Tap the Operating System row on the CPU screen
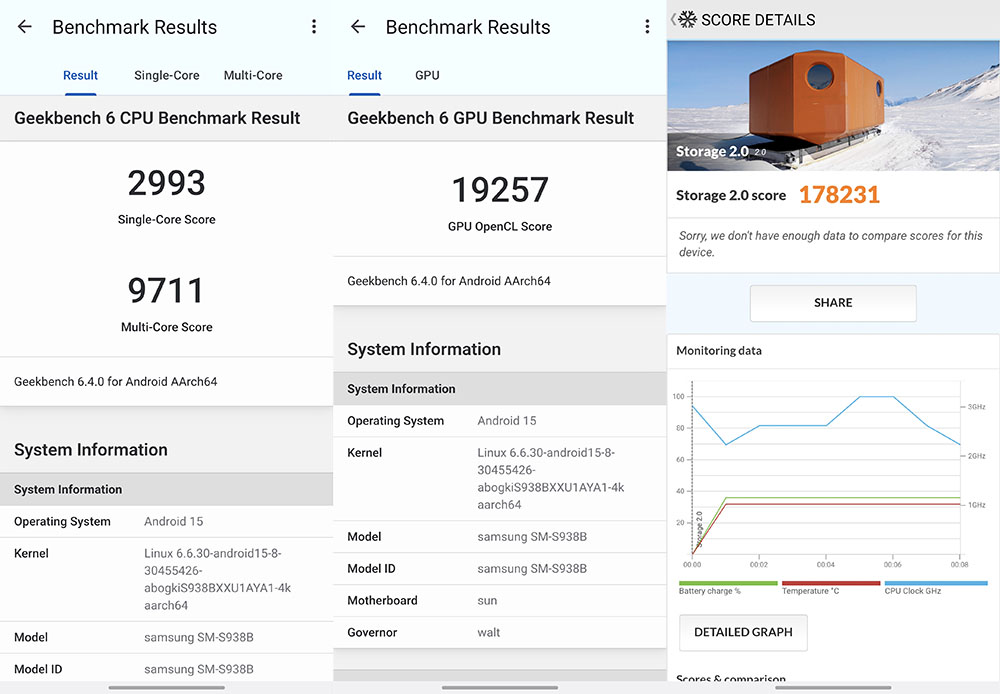Screen dimensions: 1000x694 click(166, 521)
